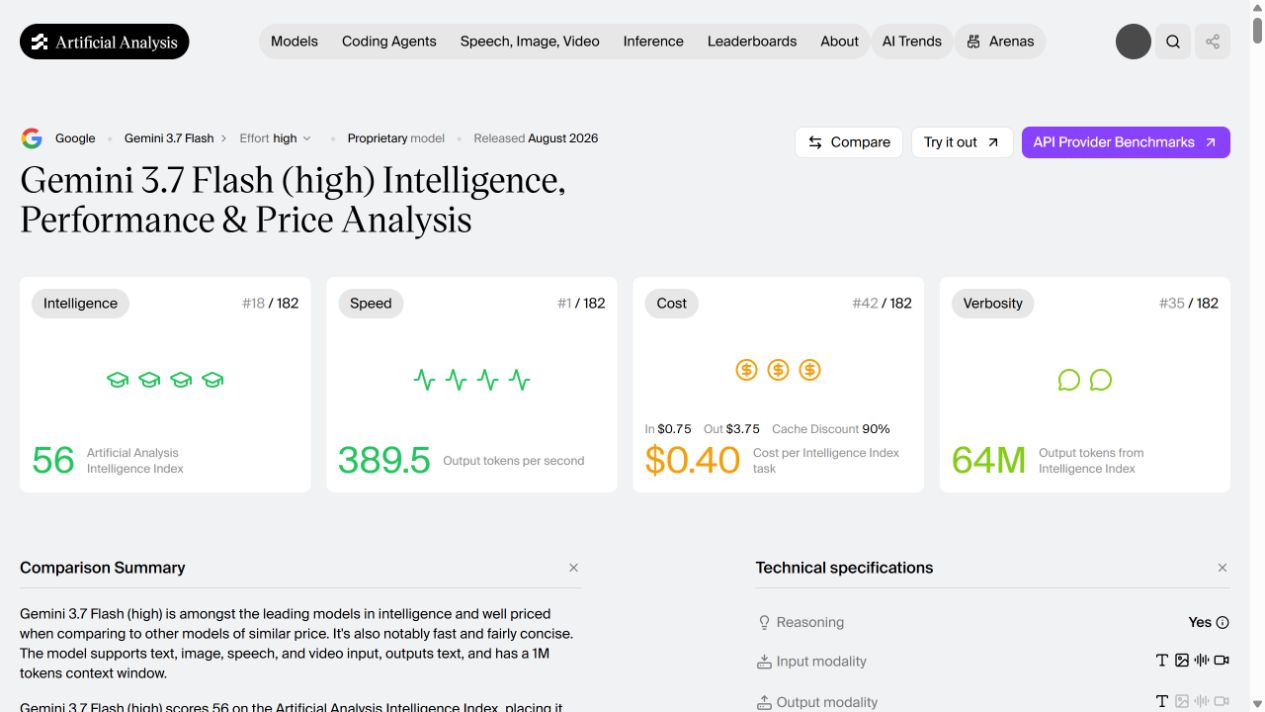This screenshot has width=1265, height=712.
Task: Click the image input modality icon
Action: [1182, 660]
